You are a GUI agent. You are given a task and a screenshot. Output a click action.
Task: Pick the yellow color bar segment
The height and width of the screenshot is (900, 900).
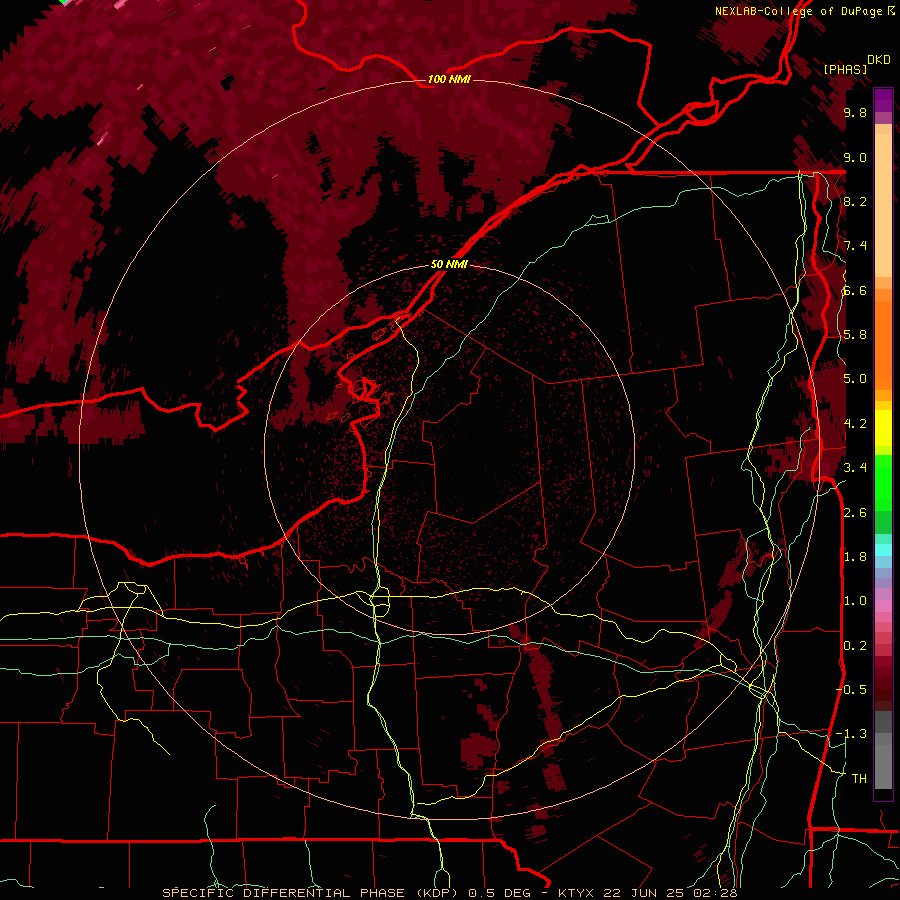(883, 428)
